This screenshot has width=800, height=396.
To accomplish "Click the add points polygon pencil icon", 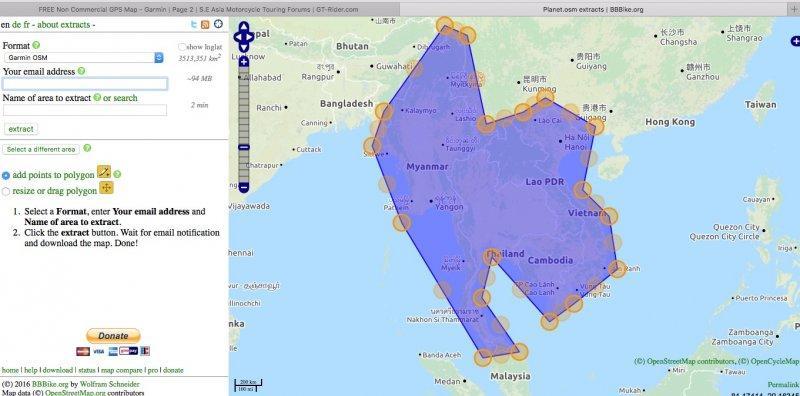I will [104, 172].
